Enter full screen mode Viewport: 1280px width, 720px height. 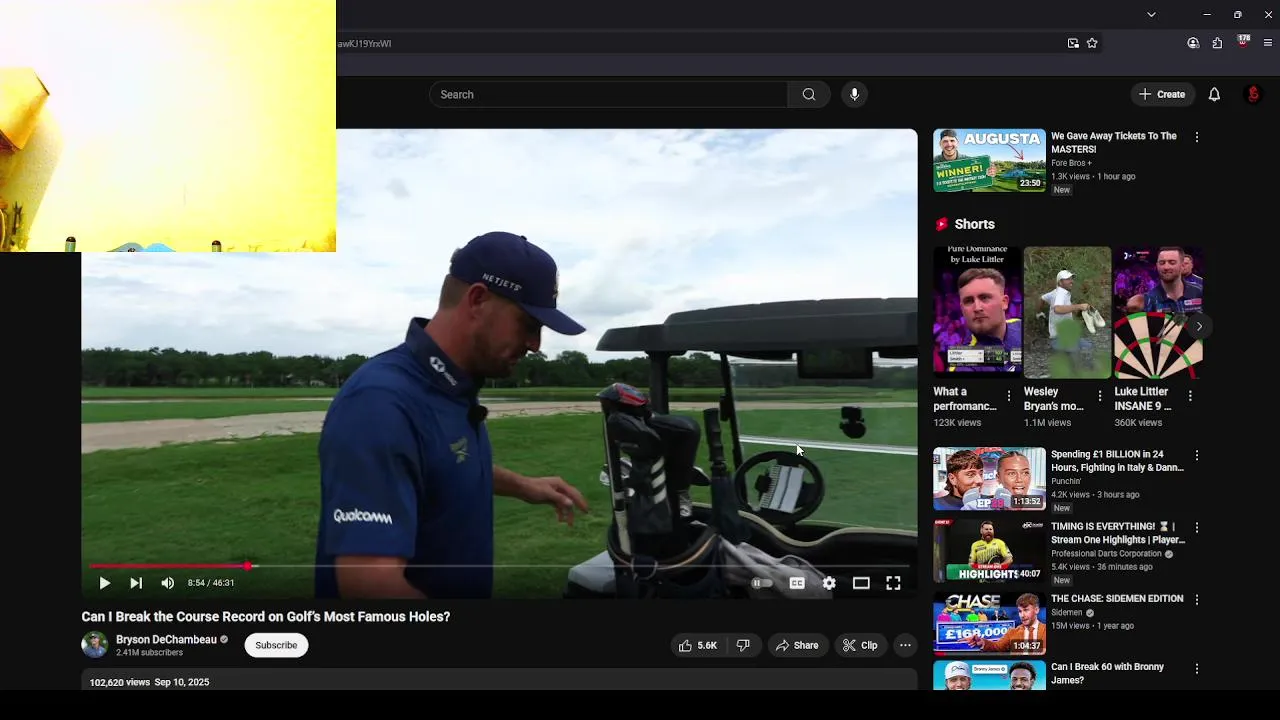(893, 583)
